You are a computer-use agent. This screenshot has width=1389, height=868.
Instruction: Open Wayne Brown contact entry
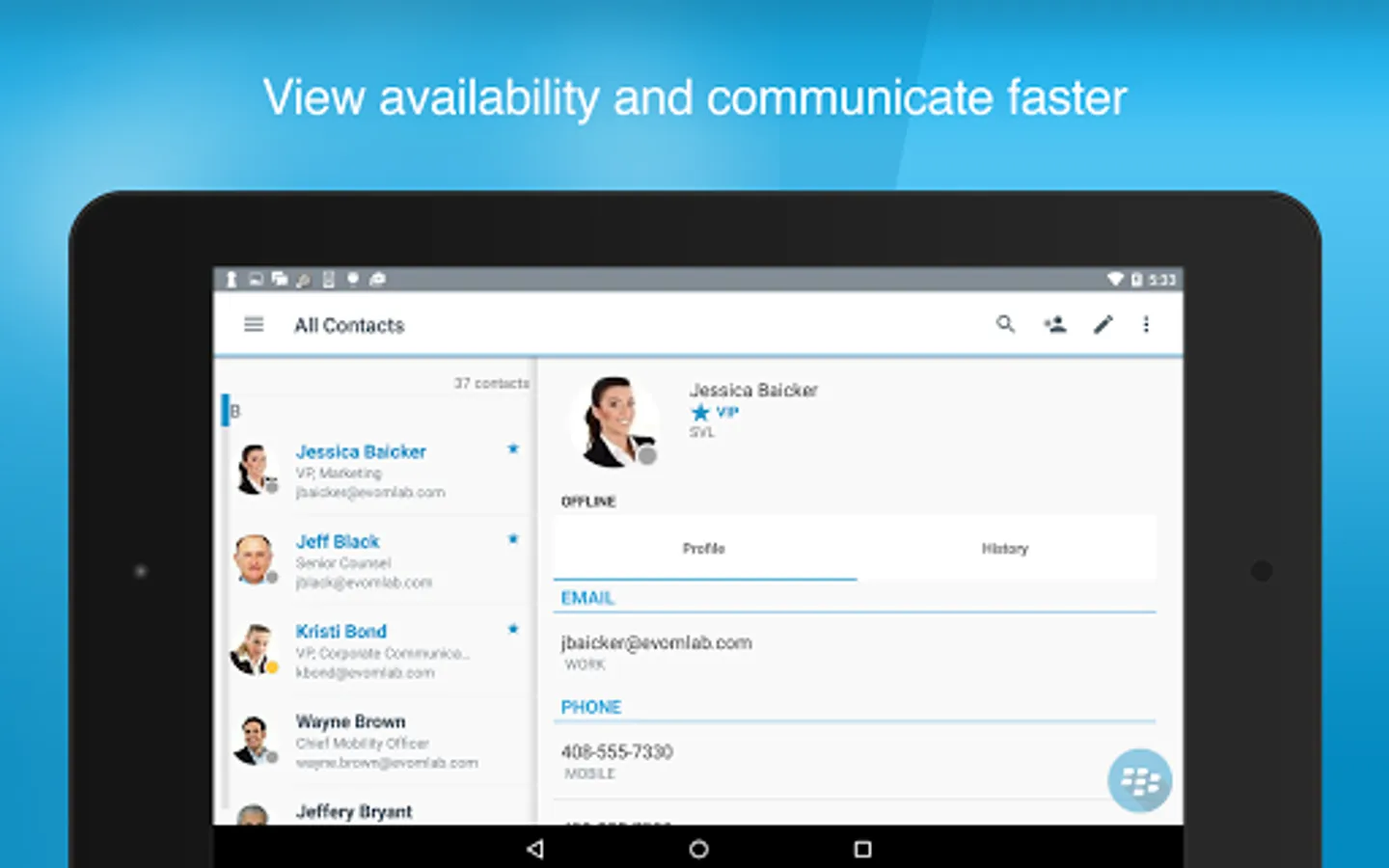tap(379, 741)
